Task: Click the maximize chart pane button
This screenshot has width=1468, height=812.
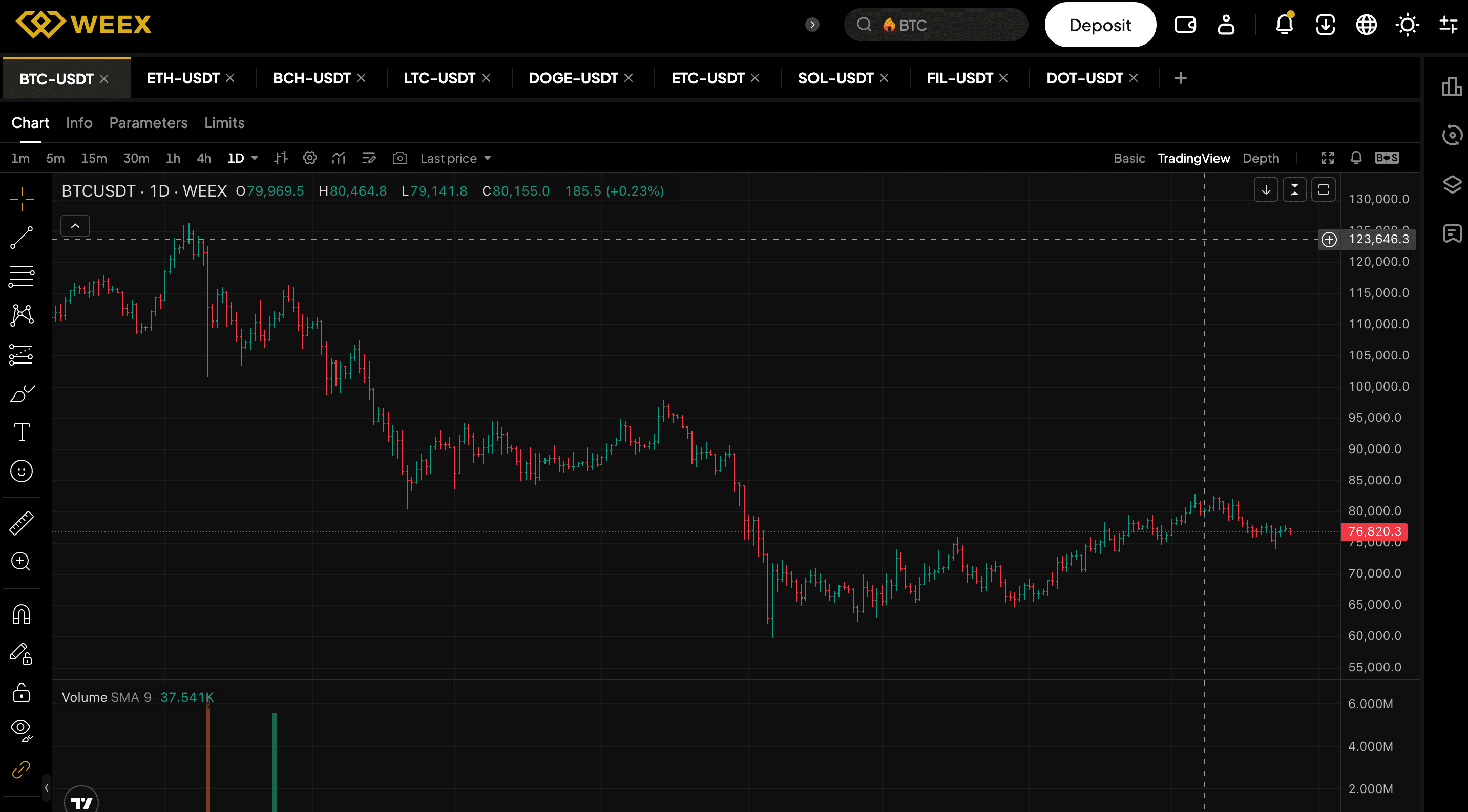Action: [x=1323, y=189]
